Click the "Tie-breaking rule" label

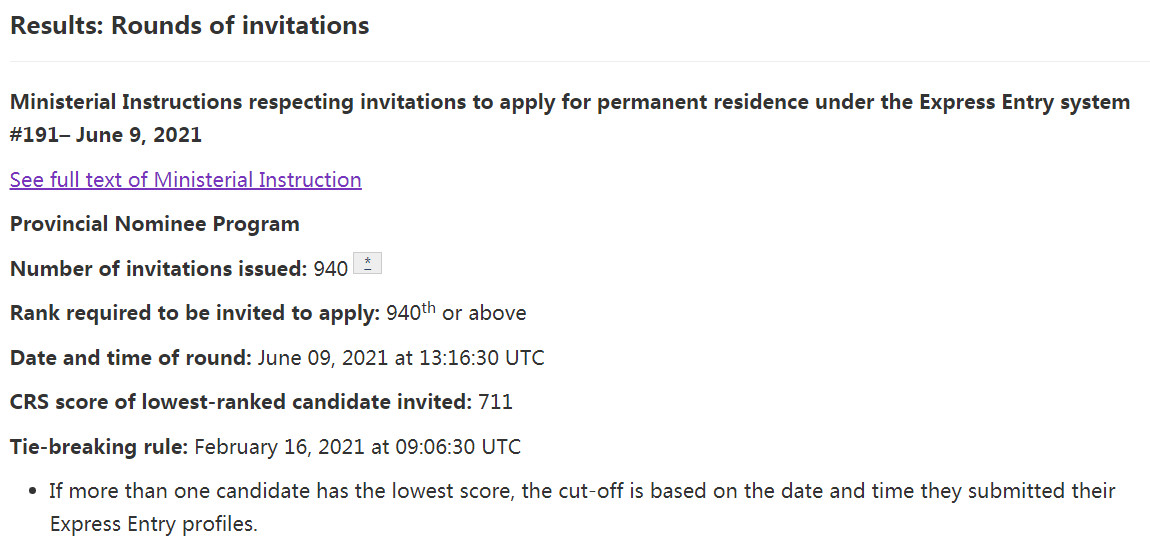pyautogui.click(x=98, y=446)
